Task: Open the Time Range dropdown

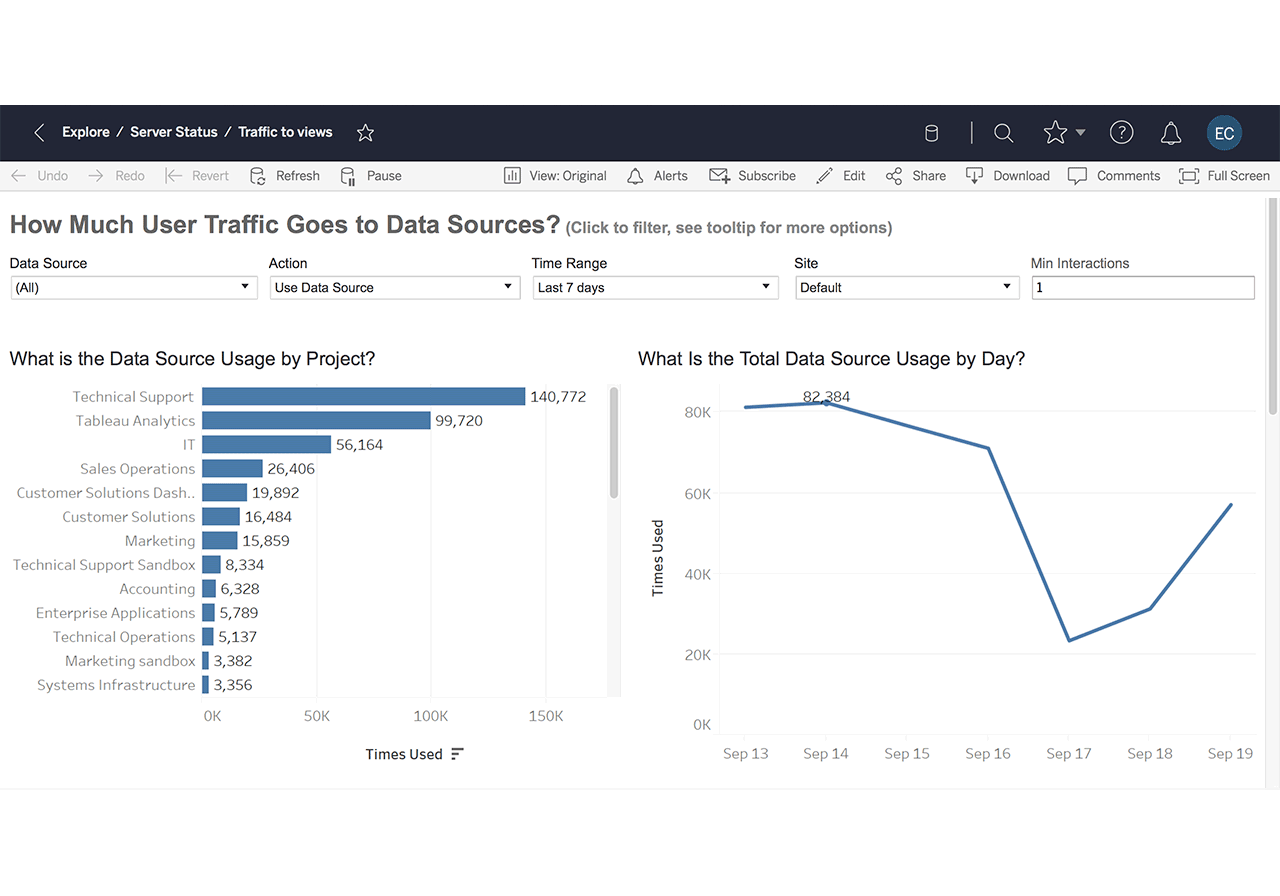Action: 655,288
